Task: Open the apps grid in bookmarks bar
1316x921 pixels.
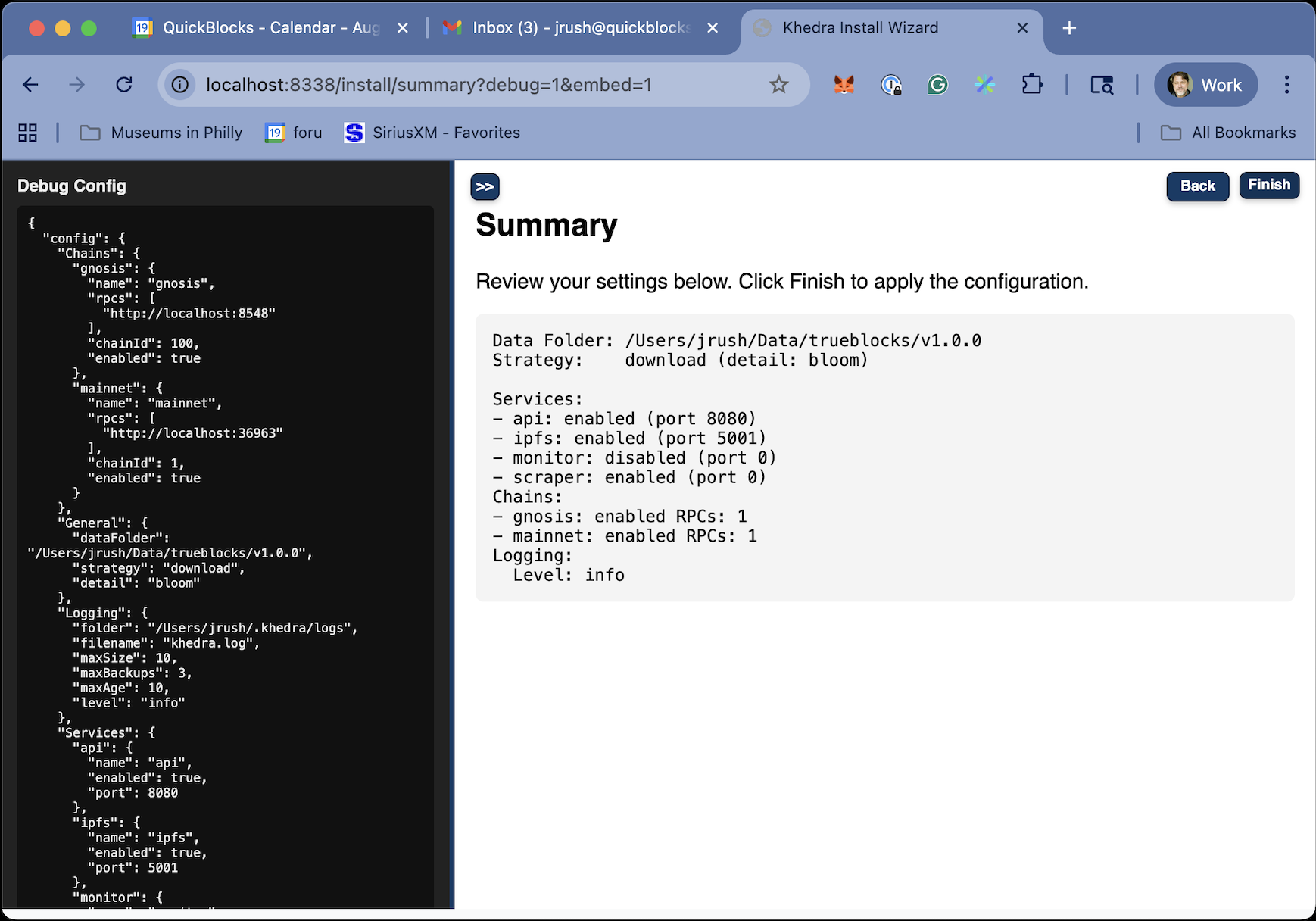Action: pyautogui.click(x=28, y=133)
